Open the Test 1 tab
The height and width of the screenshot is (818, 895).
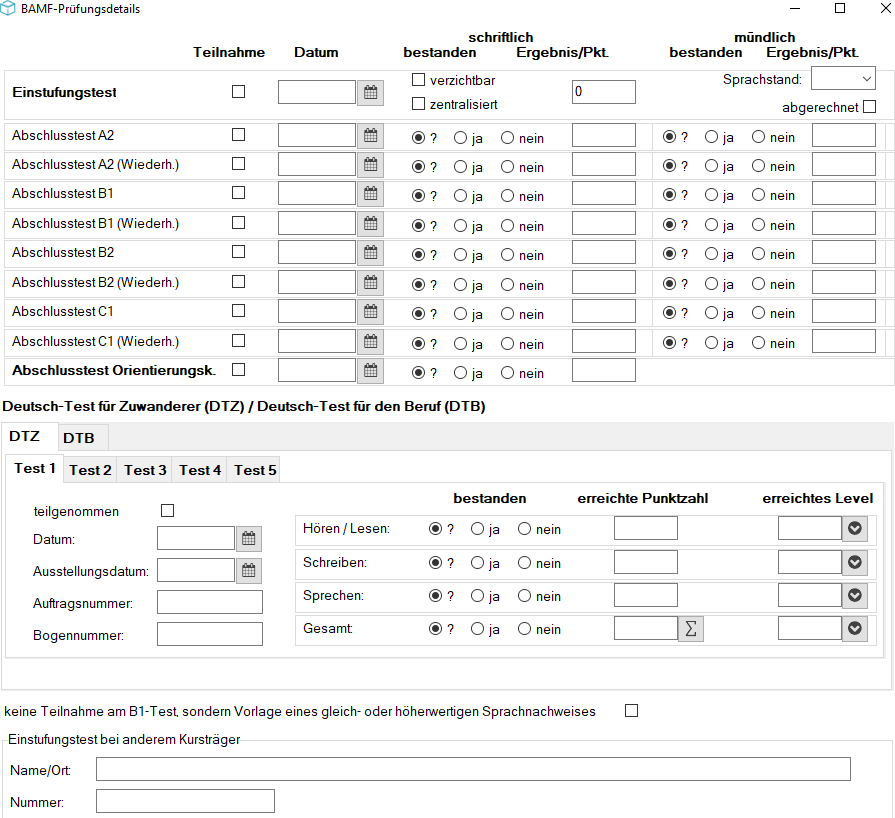(x=35, y=469)
